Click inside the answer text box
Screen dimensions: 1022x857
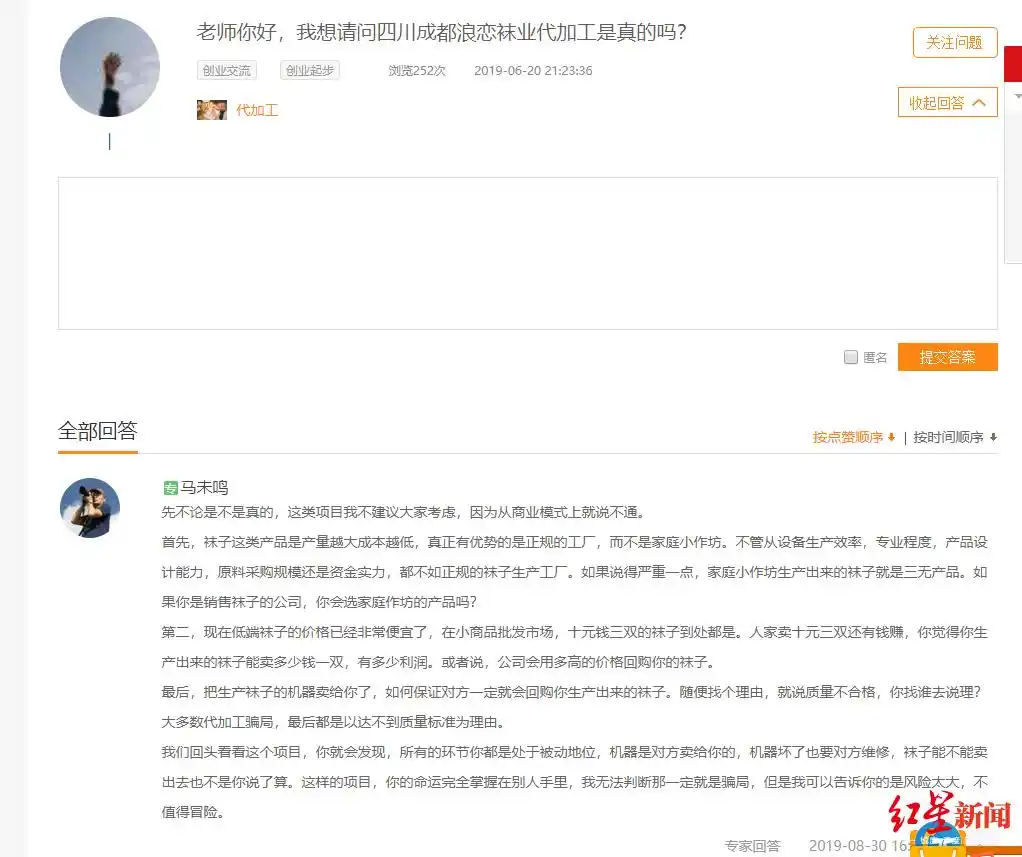pyautogui.click(x=527, y=253)
